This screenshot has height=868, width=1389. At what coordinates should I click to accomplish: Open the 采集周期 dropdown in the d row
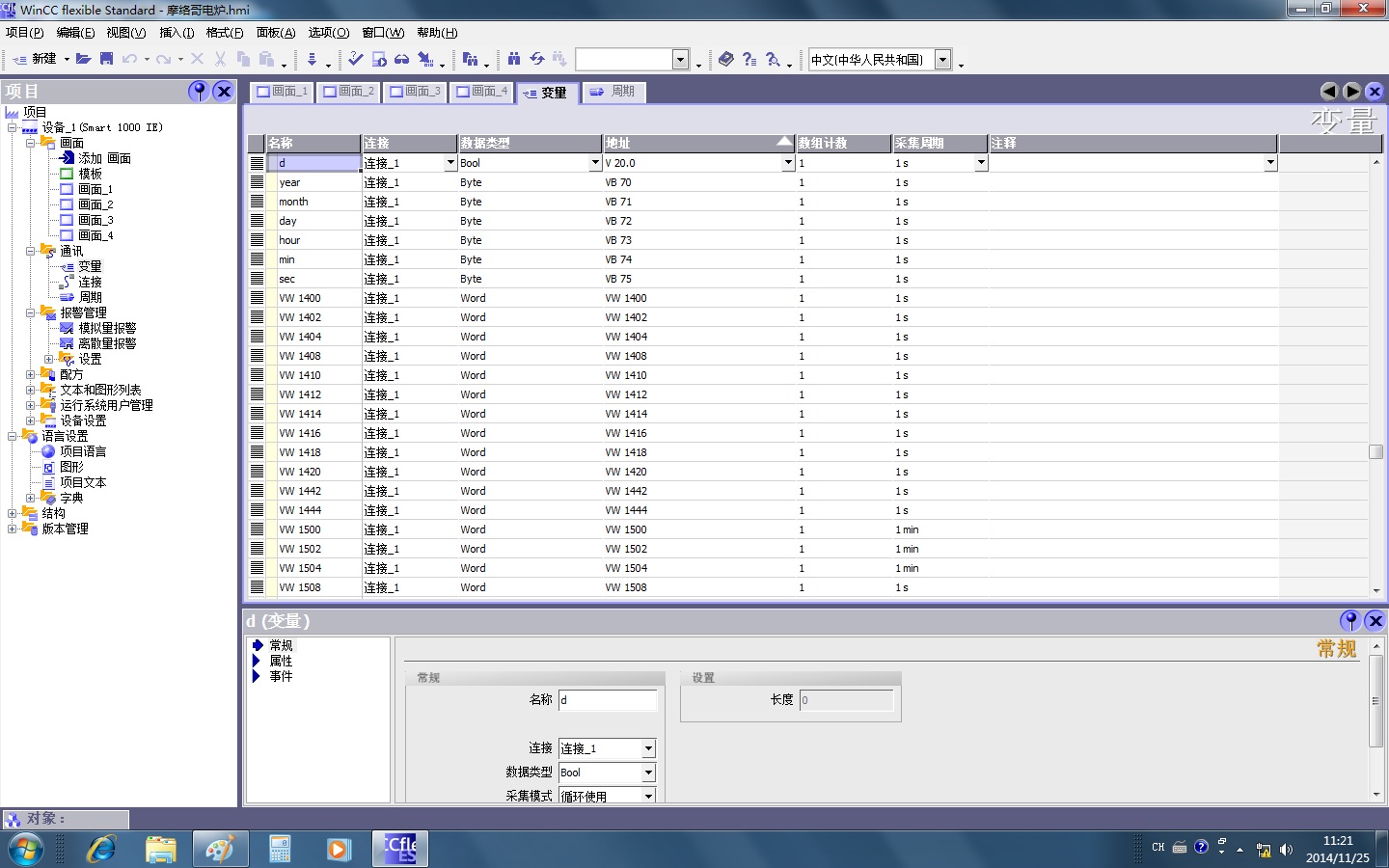tap(981, 163)
